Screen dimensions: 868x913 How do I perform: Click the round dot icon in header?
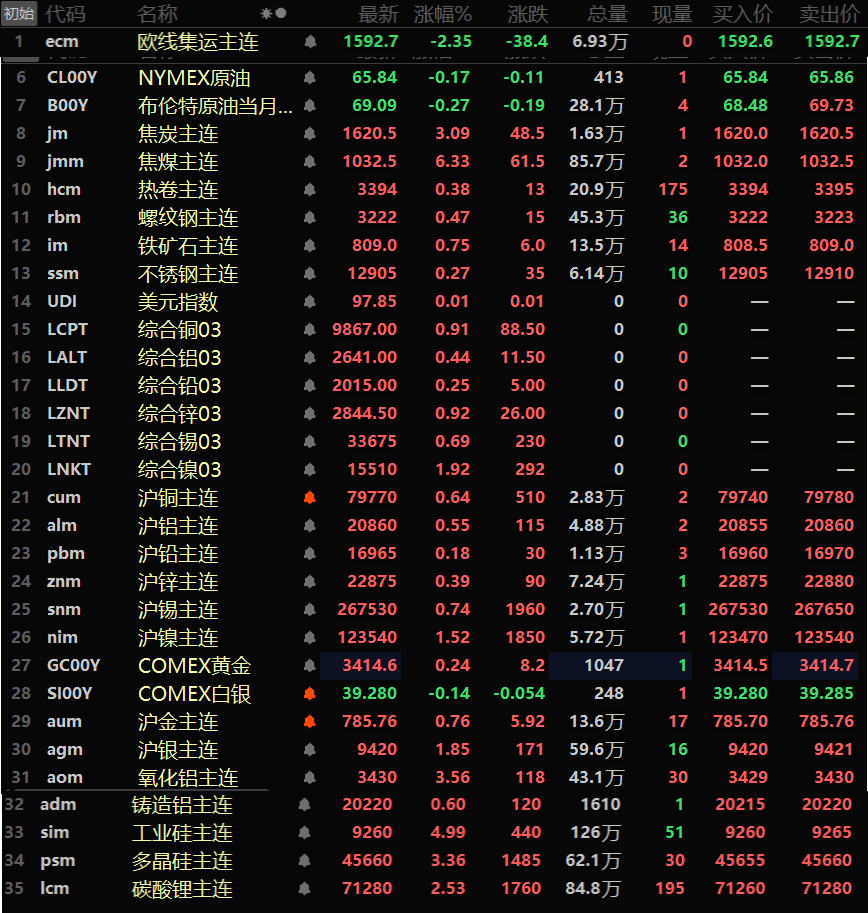coord(281,14)
